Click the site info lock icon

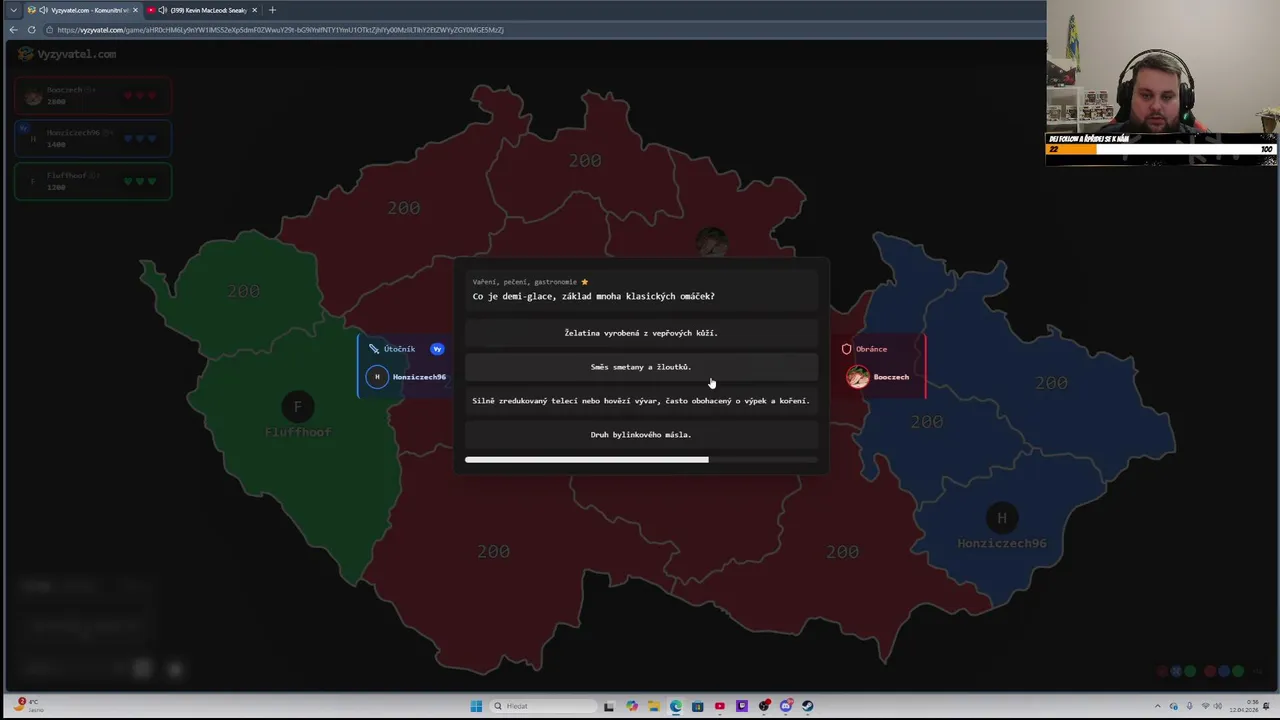click(49, 30)
